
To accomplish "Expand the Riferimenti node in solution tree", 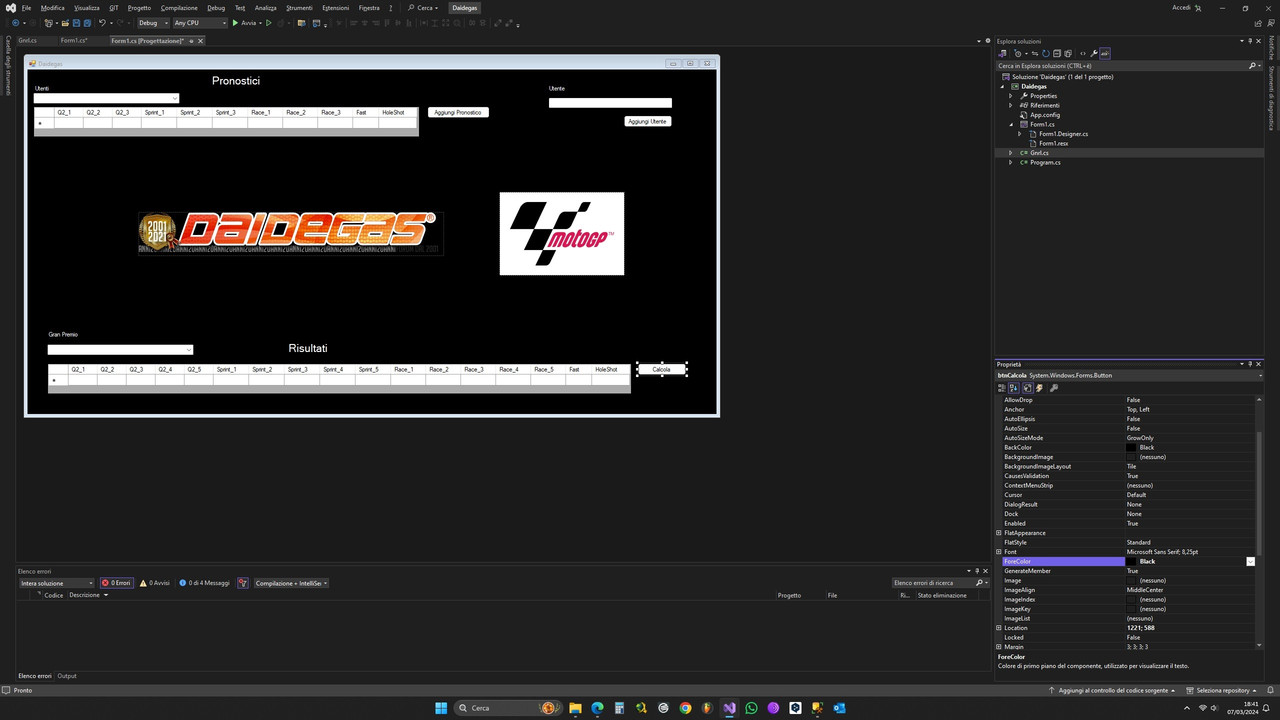I will pyautogui.click(x=1011, y=105).
